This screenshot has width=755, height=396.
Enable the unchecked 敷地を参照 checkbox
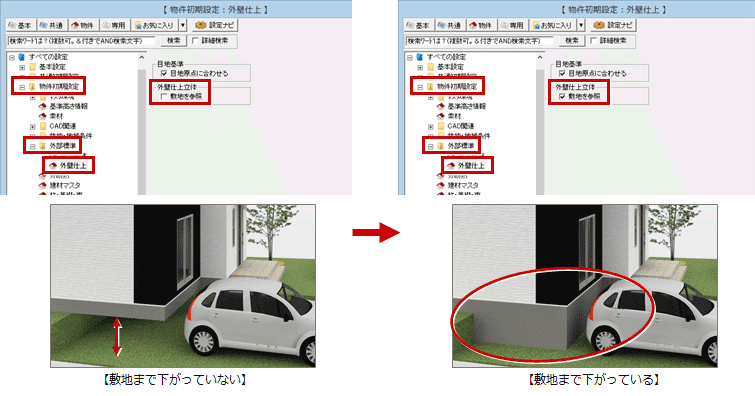(164, 96)
